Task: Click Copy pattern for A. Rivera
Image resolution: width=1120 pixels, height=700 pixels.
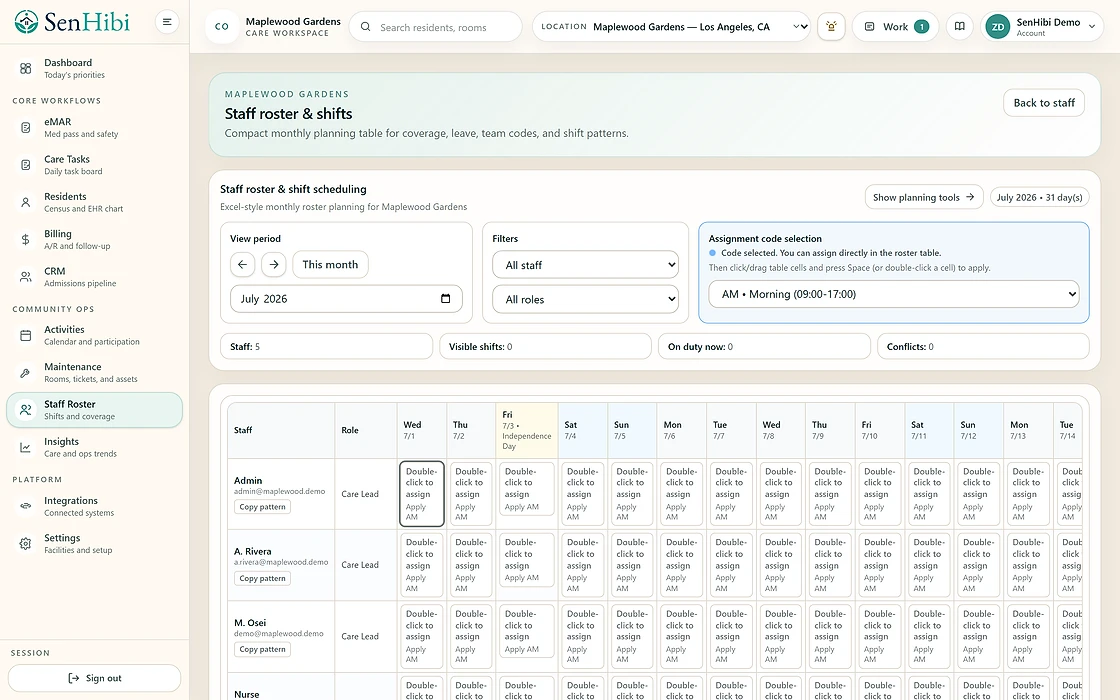Action: [x=262, y=579]
